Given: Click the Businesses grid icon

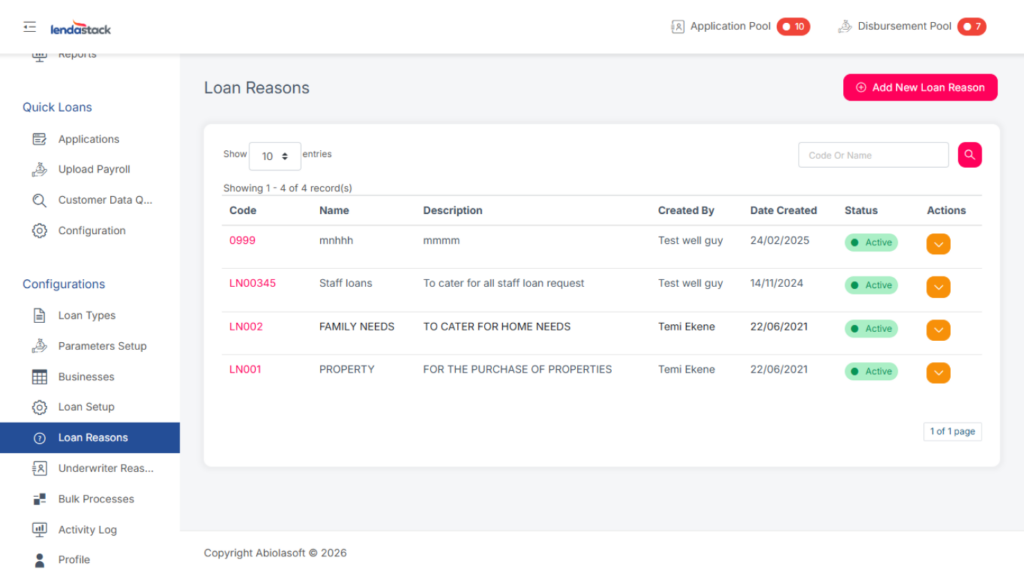Looking at the screenshot, I should pyautogui.click(x=39, y=377).
